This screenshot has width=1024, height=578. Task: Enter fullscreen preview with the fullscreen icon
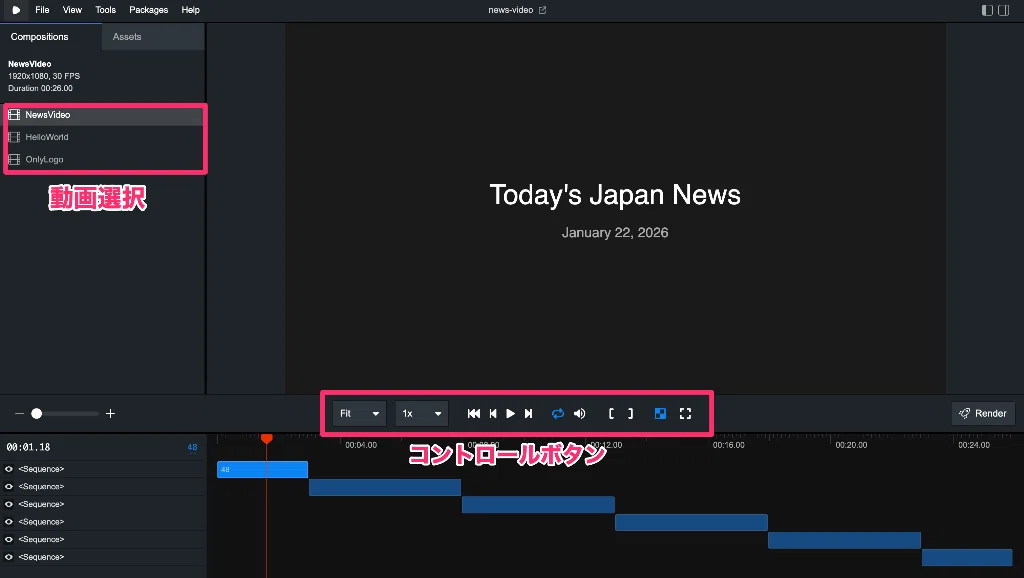pyautogui.click(x=685, y=413)
